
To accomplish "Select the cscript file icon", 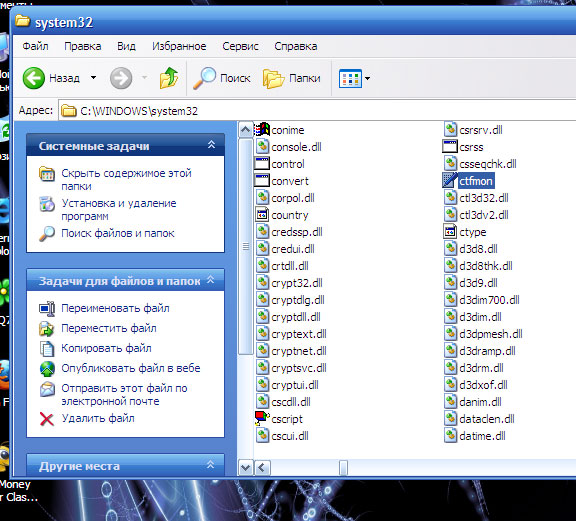I will [x=262, y=418].
